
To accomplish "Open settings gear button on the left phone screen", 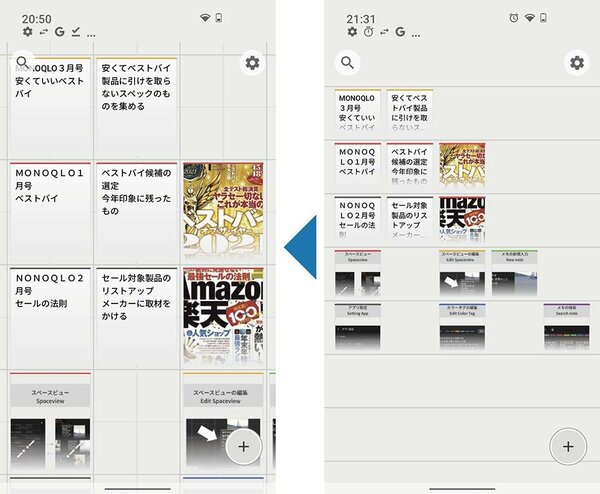I will coord(252,62).
